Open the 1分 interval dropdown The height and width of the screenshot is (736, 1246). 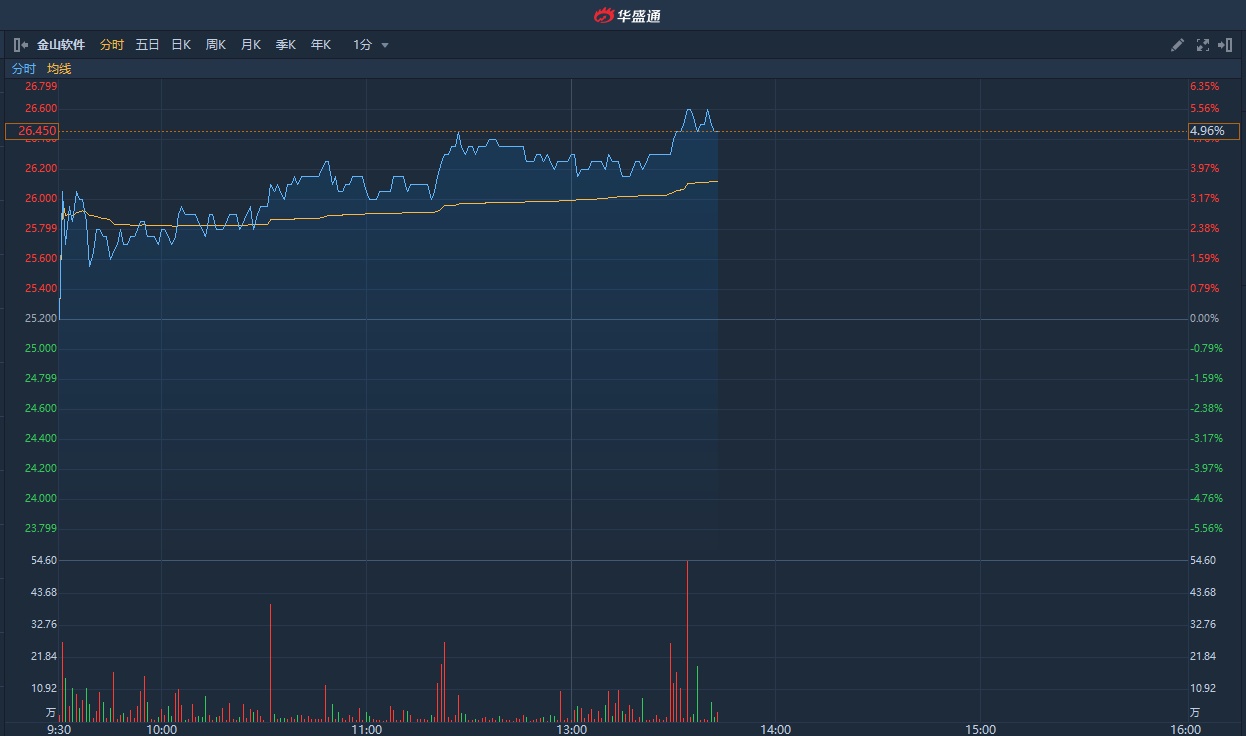371,45
